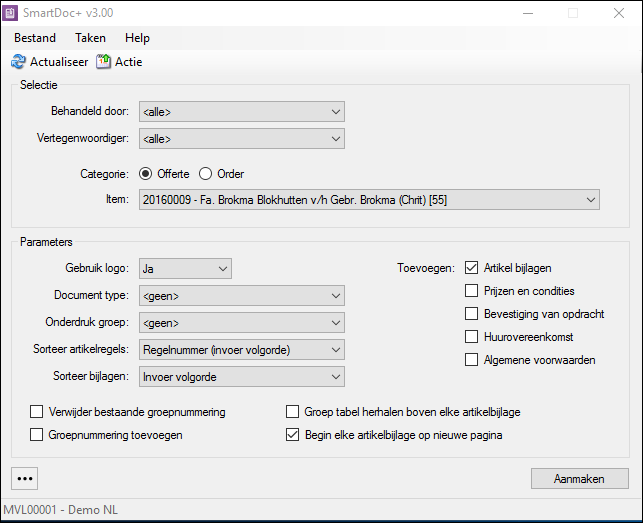
Task: Click the SmartDoc+ app icon in the title bar
Action: click(10, 13)
